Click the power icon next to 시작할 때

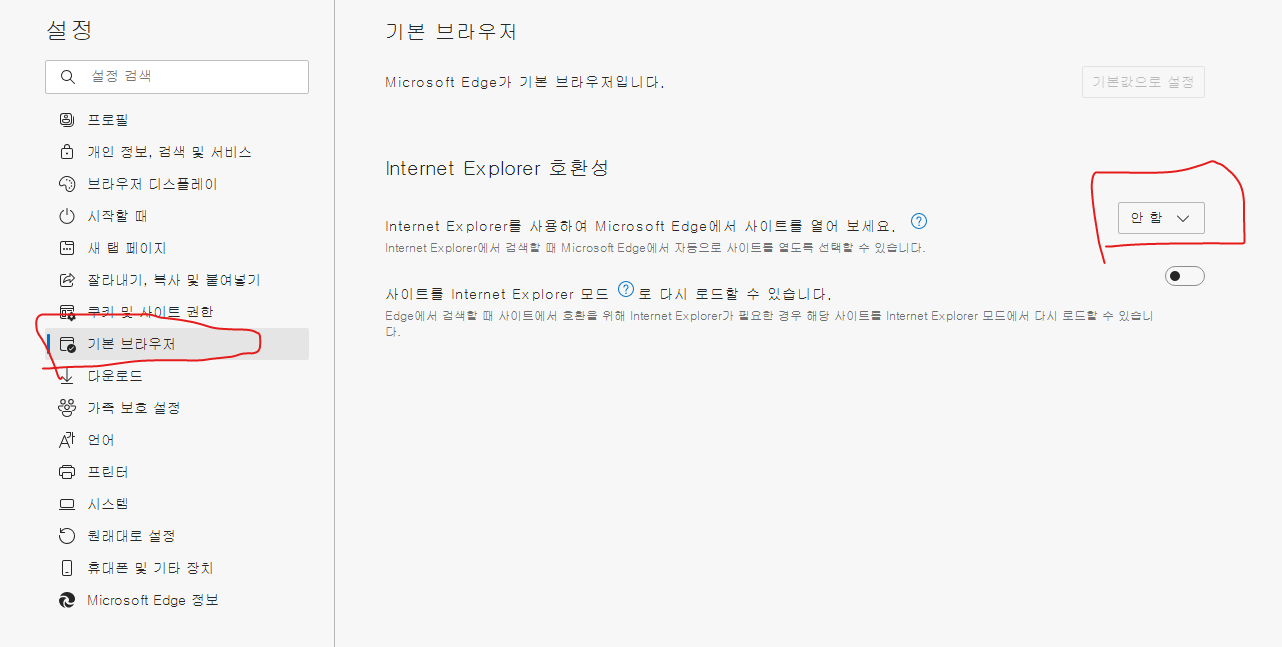pyautogui.click(x=67, y=216)
